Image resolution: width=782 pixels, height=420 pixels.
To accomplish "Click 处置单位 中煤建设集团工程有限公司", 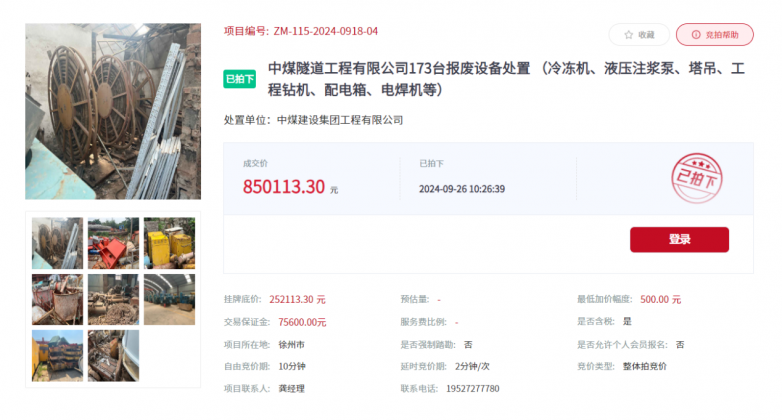I will tap(313, 120).
